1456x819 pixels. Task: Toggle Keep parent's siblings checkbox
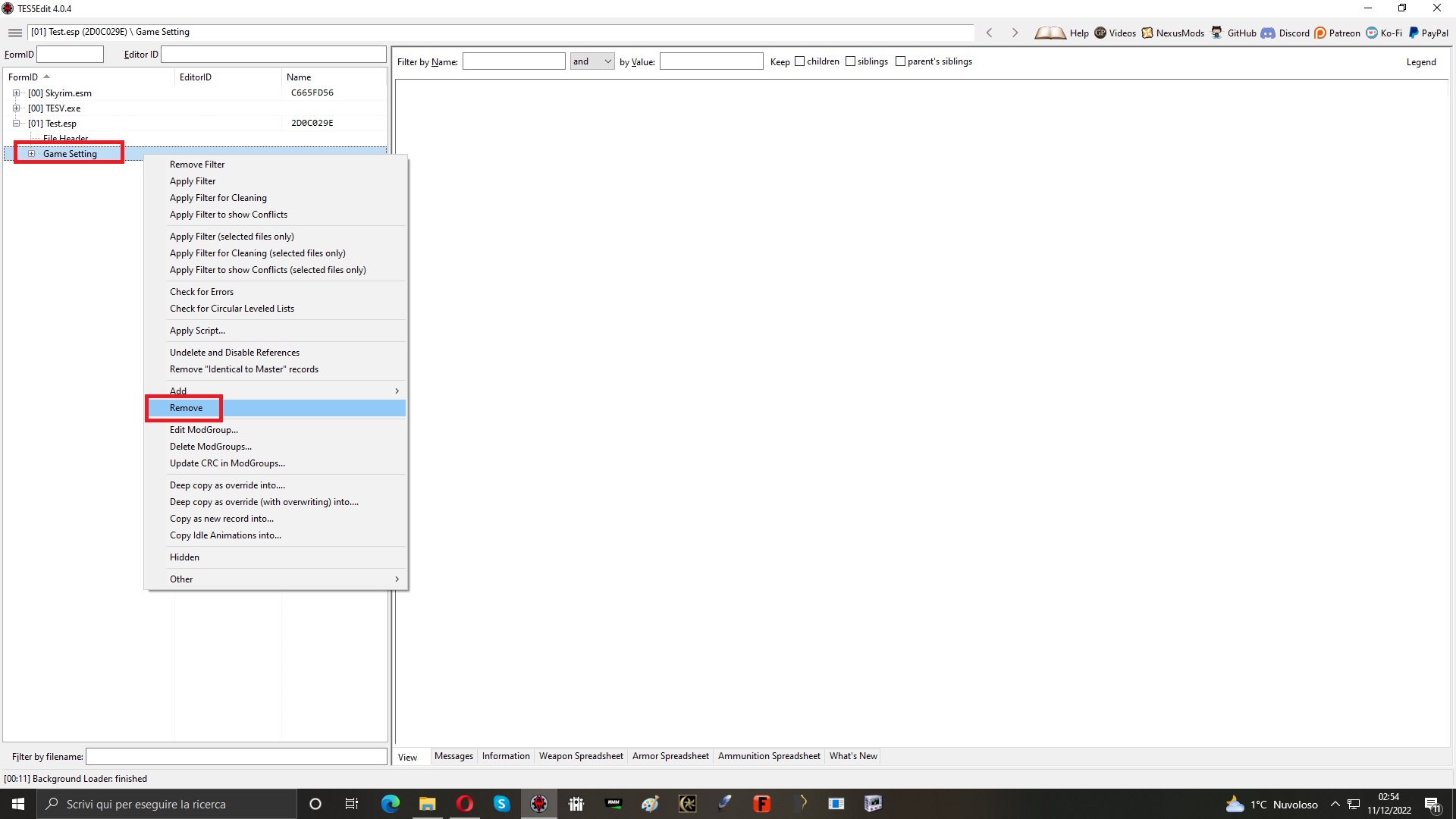pos(900,61)
